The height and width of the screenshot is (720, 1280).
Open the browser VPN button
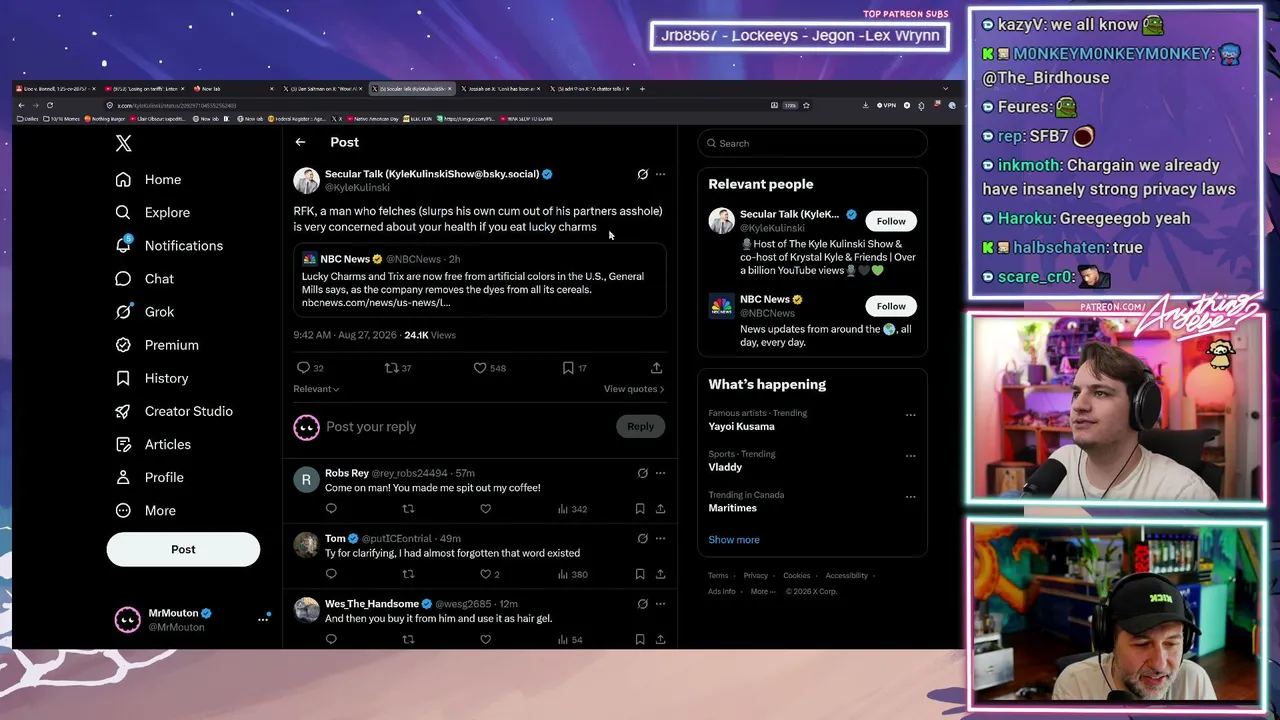tap(886, 105)
